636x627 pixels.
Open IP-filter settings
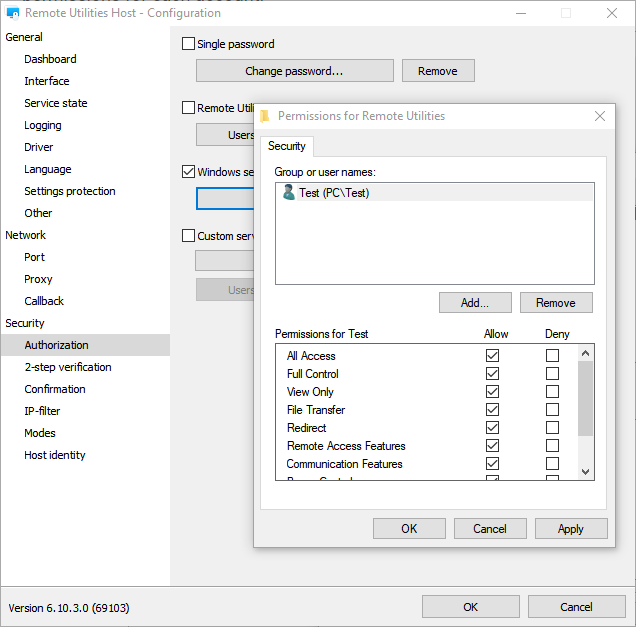(42, 411)
